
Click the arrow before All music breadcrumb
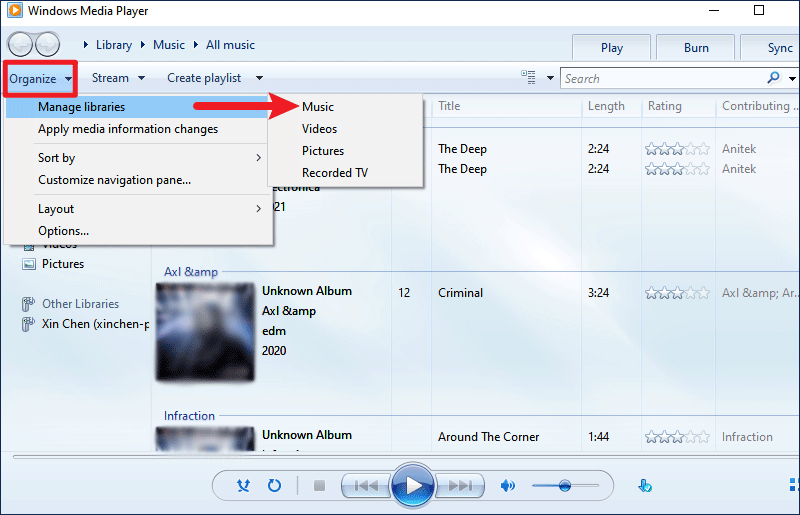pos(195,45)
